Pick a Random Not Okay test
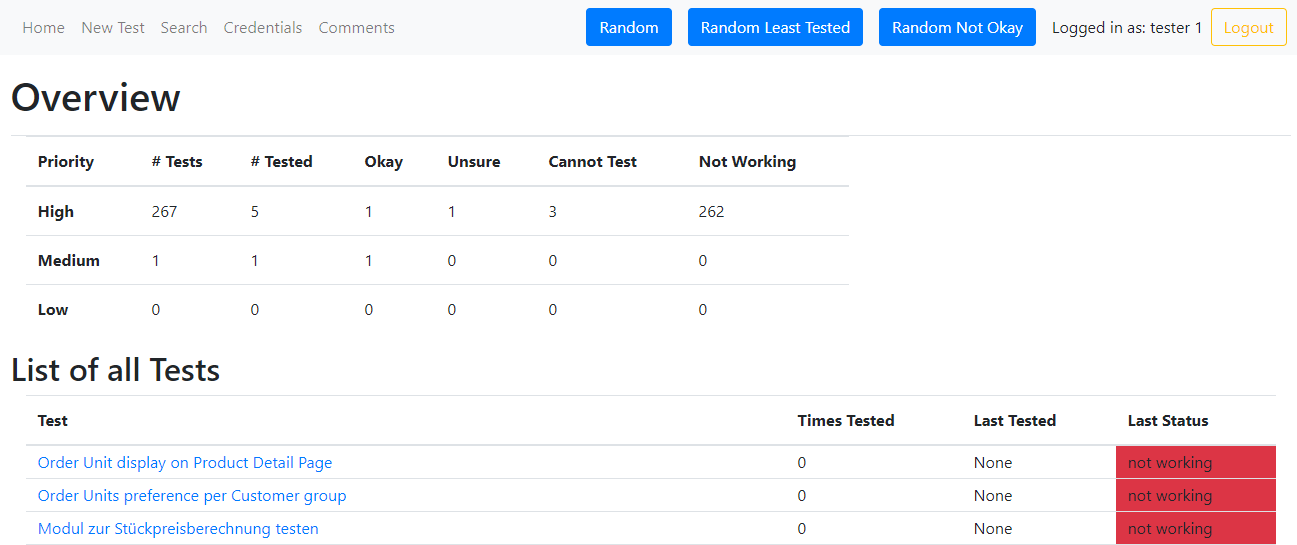The height and width of the screenshot is (545, 1297). pyautogui.click(x=957, y=28)
